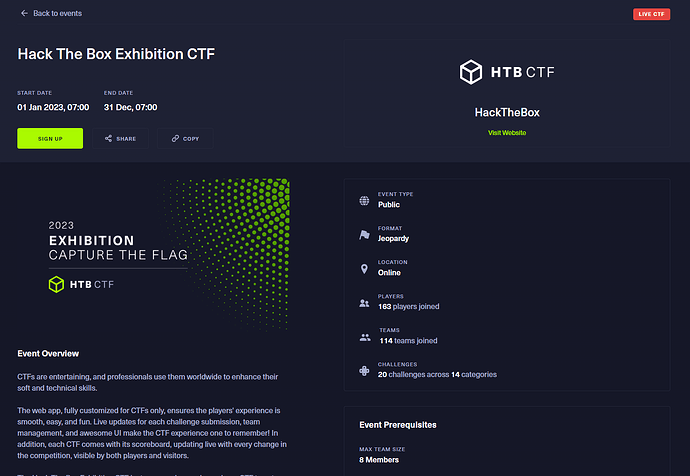Click the 114 teams joined text
The height and width of the screenshot is (476, 690).
click(x=409, y=341)
